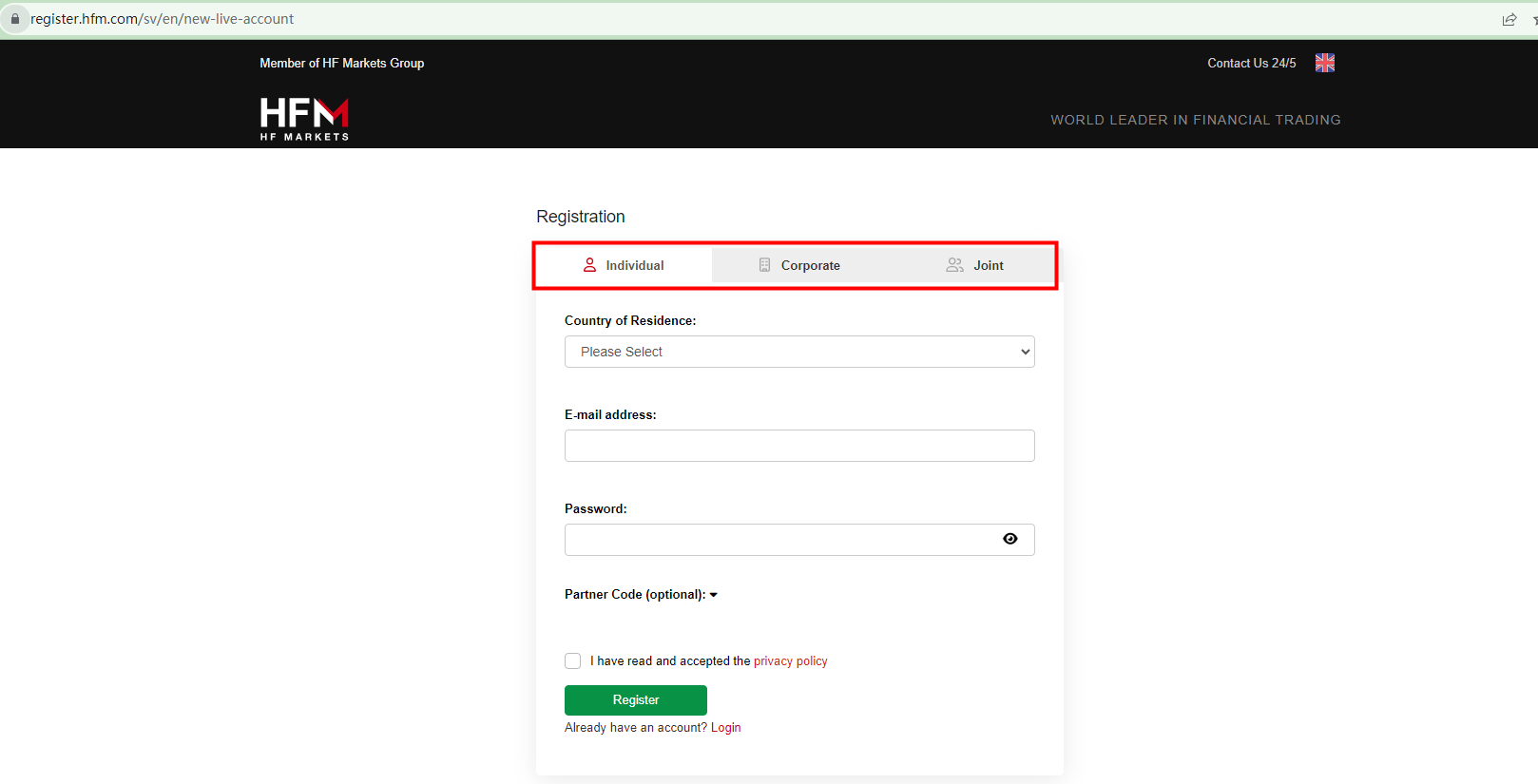The height and width of the screenshot is (784, 1538).
Task: Click the Member of HF Markets Group text
Action: [342, 63]
